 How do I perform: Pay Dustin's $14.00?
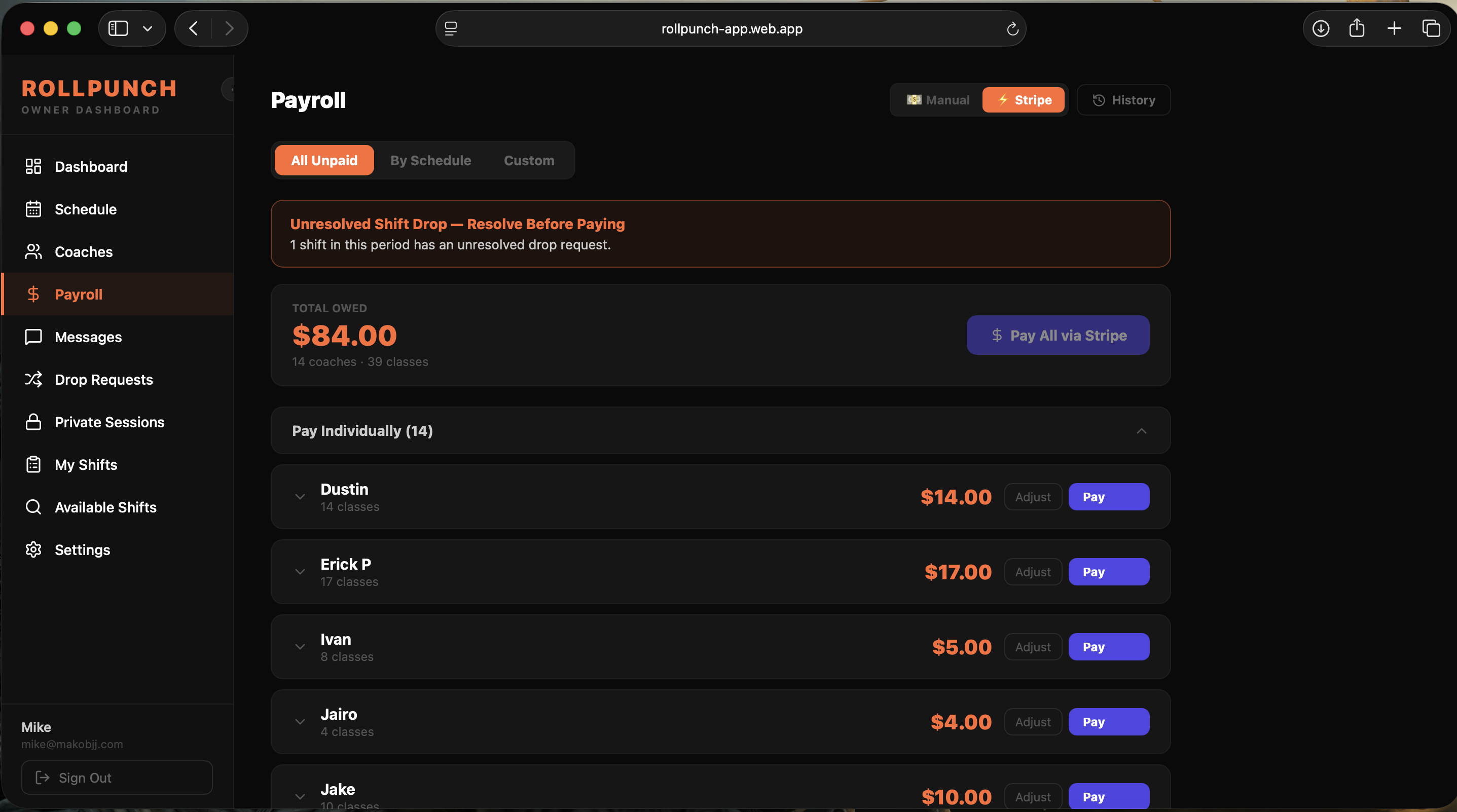pos(1109,497)
